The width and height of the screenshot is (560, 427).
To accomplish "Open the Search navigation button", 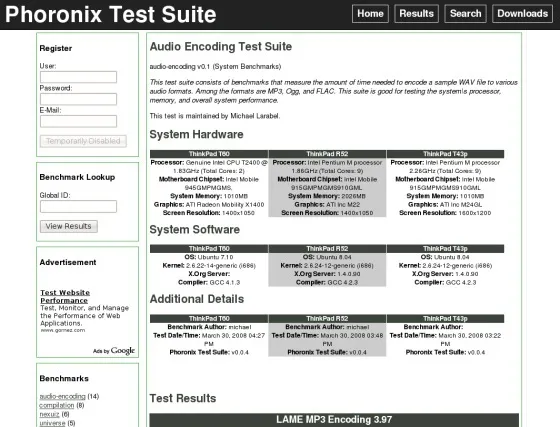I will [x=465, y=14].
